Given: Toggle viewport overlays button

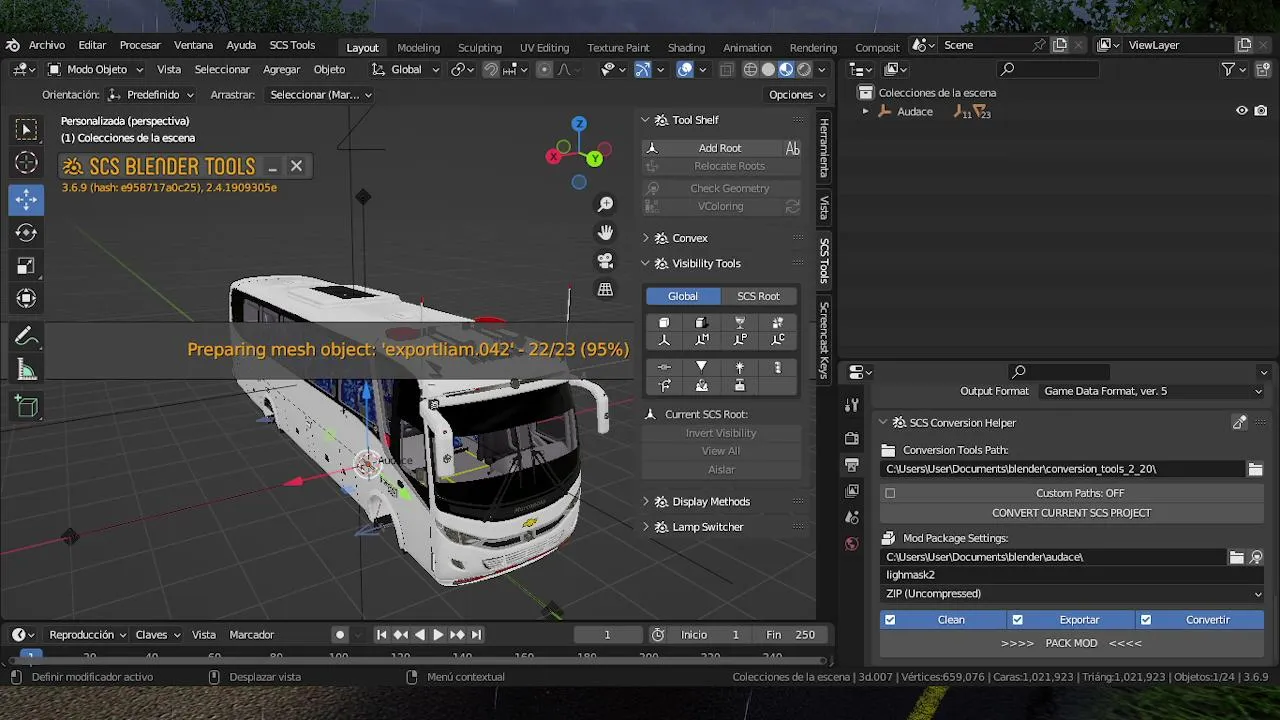Looking at the screenshot, I should pyautogui.click(x=685, y=69).
